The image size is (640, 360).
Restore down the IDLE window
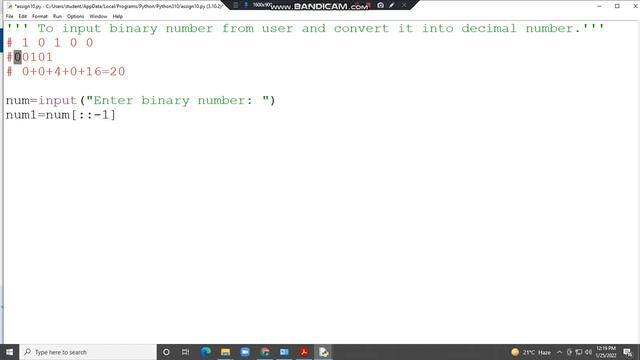coord(617,6)
